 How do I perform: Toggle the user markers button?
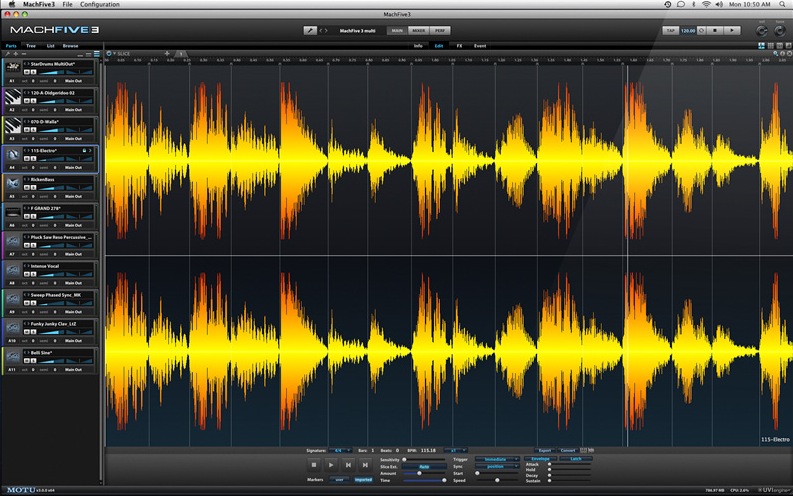(339, 479)
